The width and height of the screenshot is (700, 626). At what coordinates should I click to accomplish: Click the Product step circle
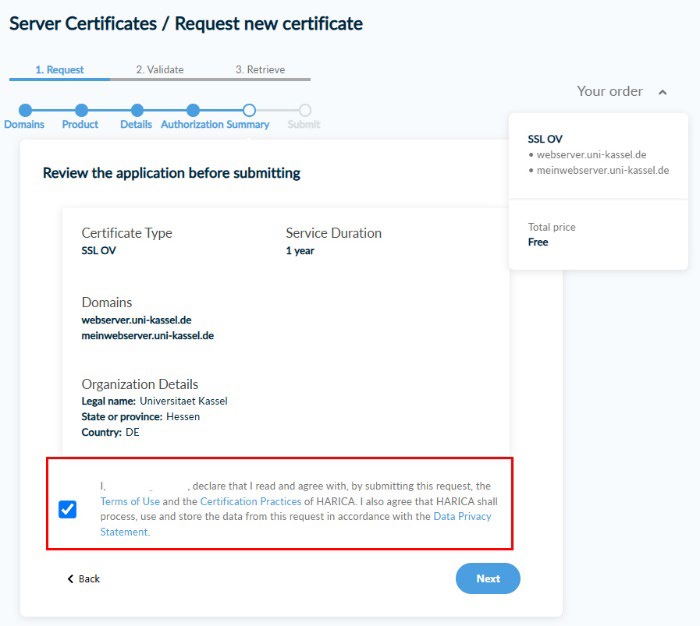click(x=81, y=110)
